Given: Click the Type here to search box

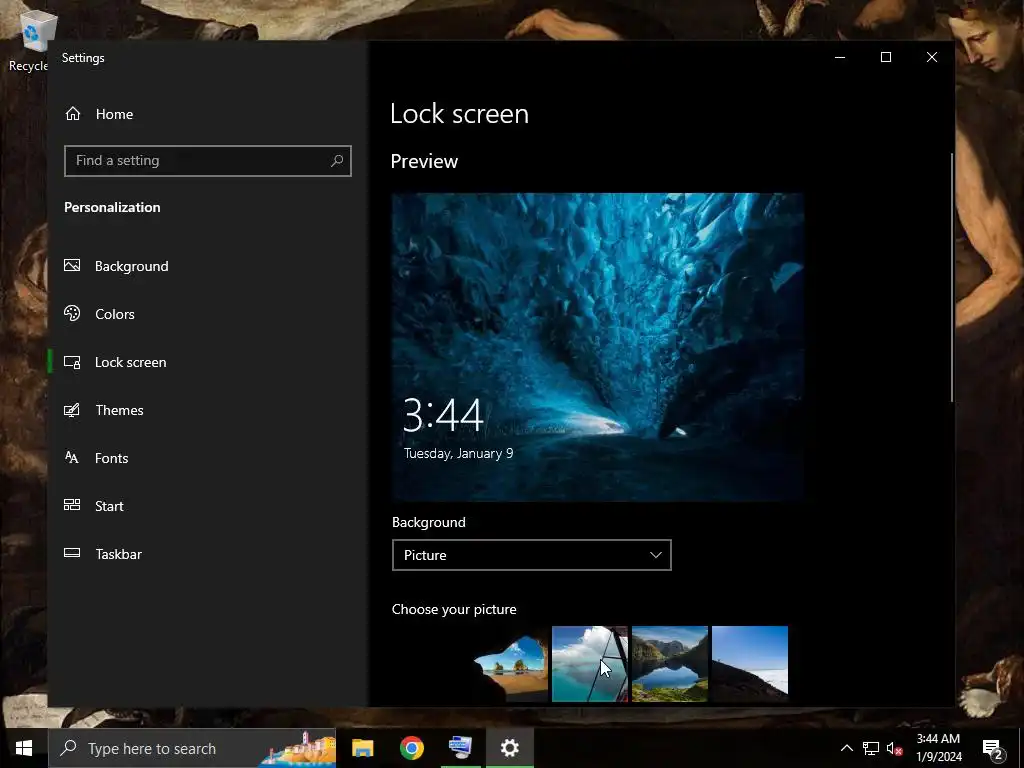Looking at the screenshot, I should 192,748.
